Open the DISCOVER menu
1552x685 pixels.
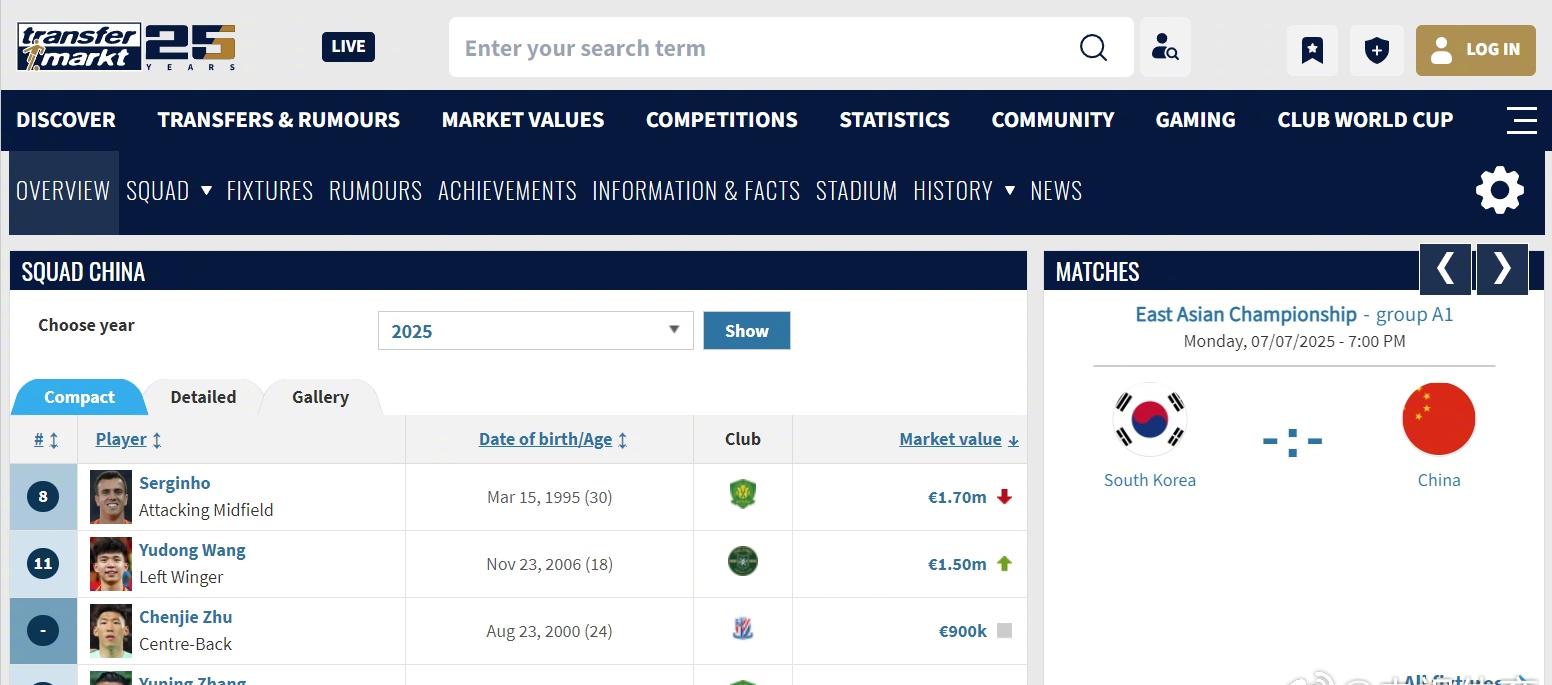[x=66, y=120]
